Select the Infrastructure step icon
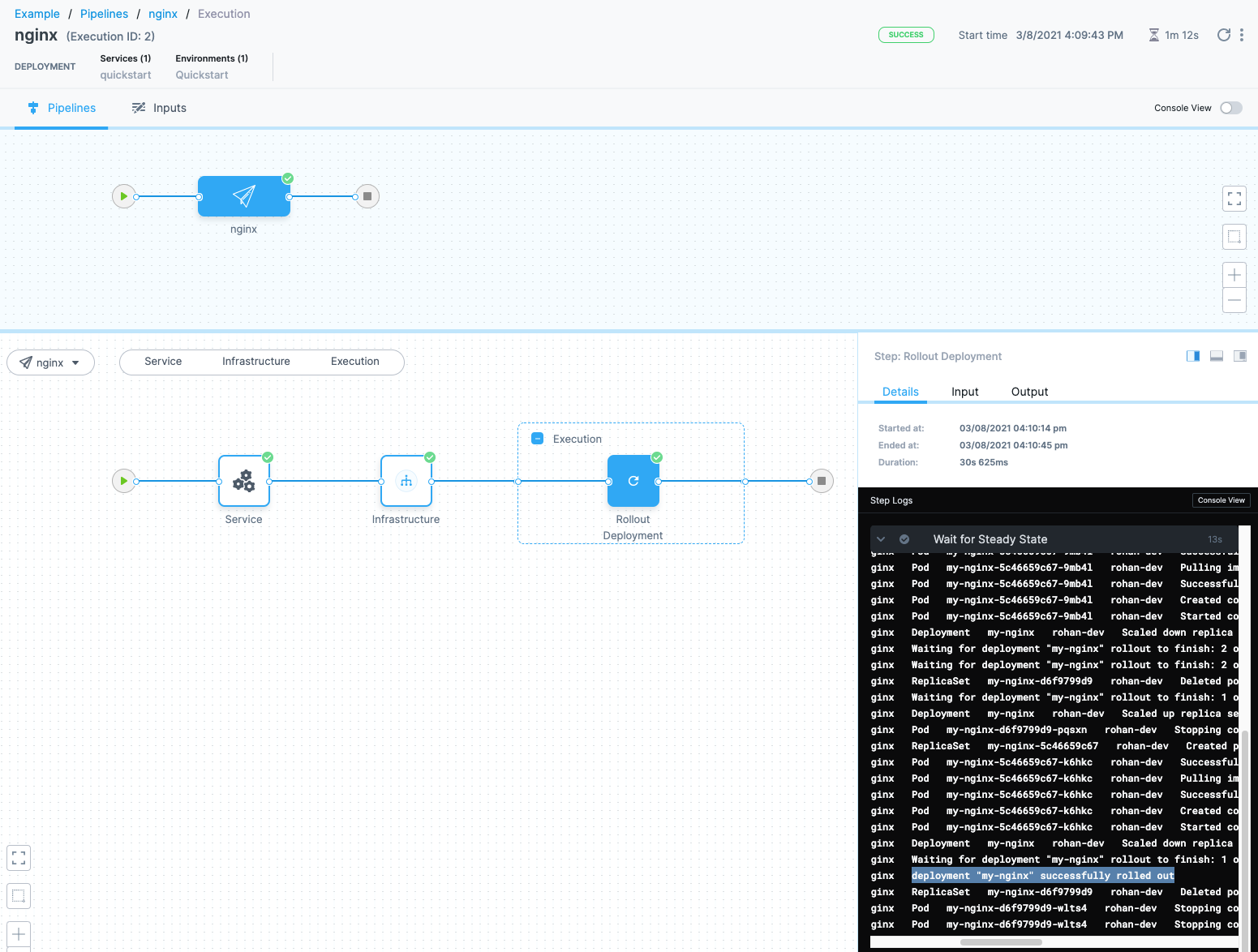Image resolution: width=1258 pixels, height=952 pixels. click(x=406, y=481)
